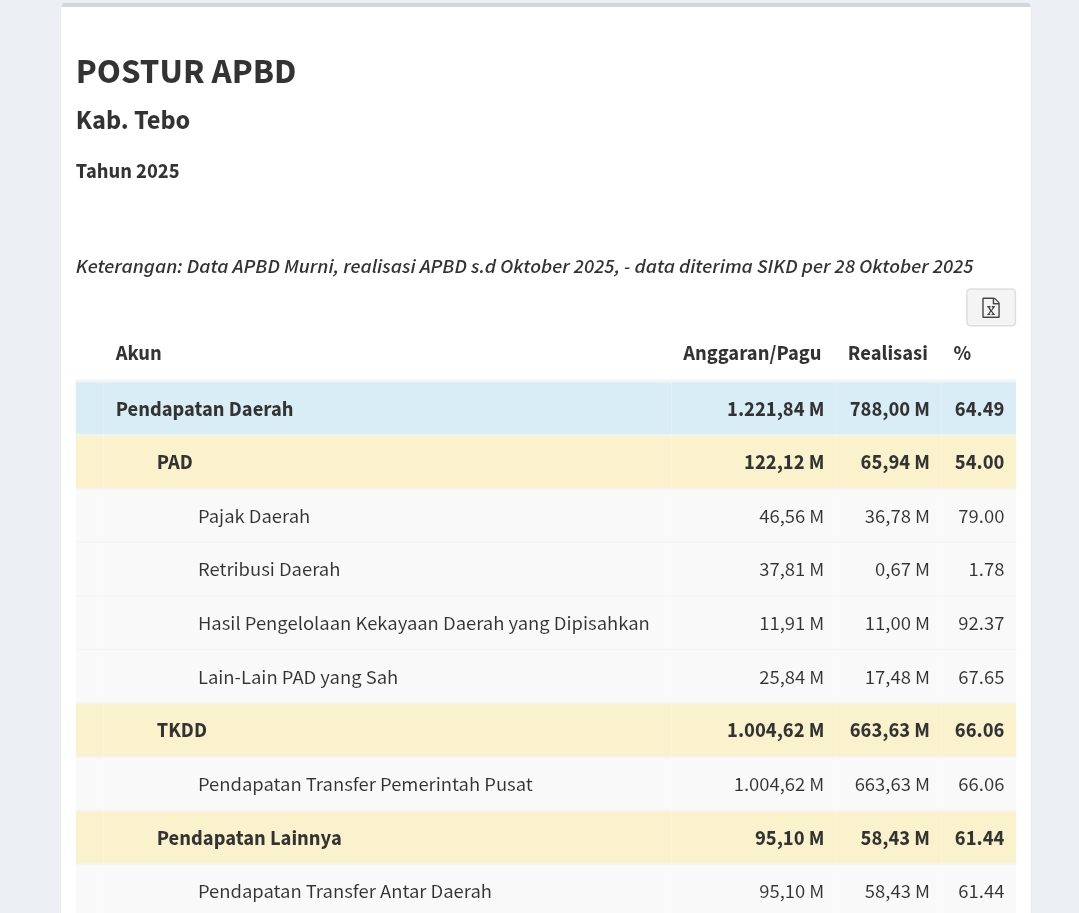
Task: Expand the TKDD revenue category
Action: pos(181,729)
